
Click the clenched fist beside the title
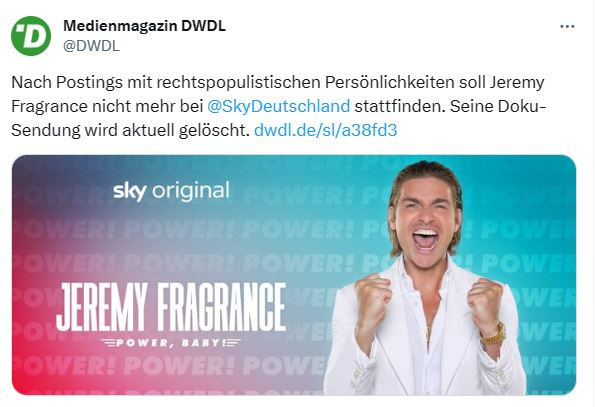[372, 299]
